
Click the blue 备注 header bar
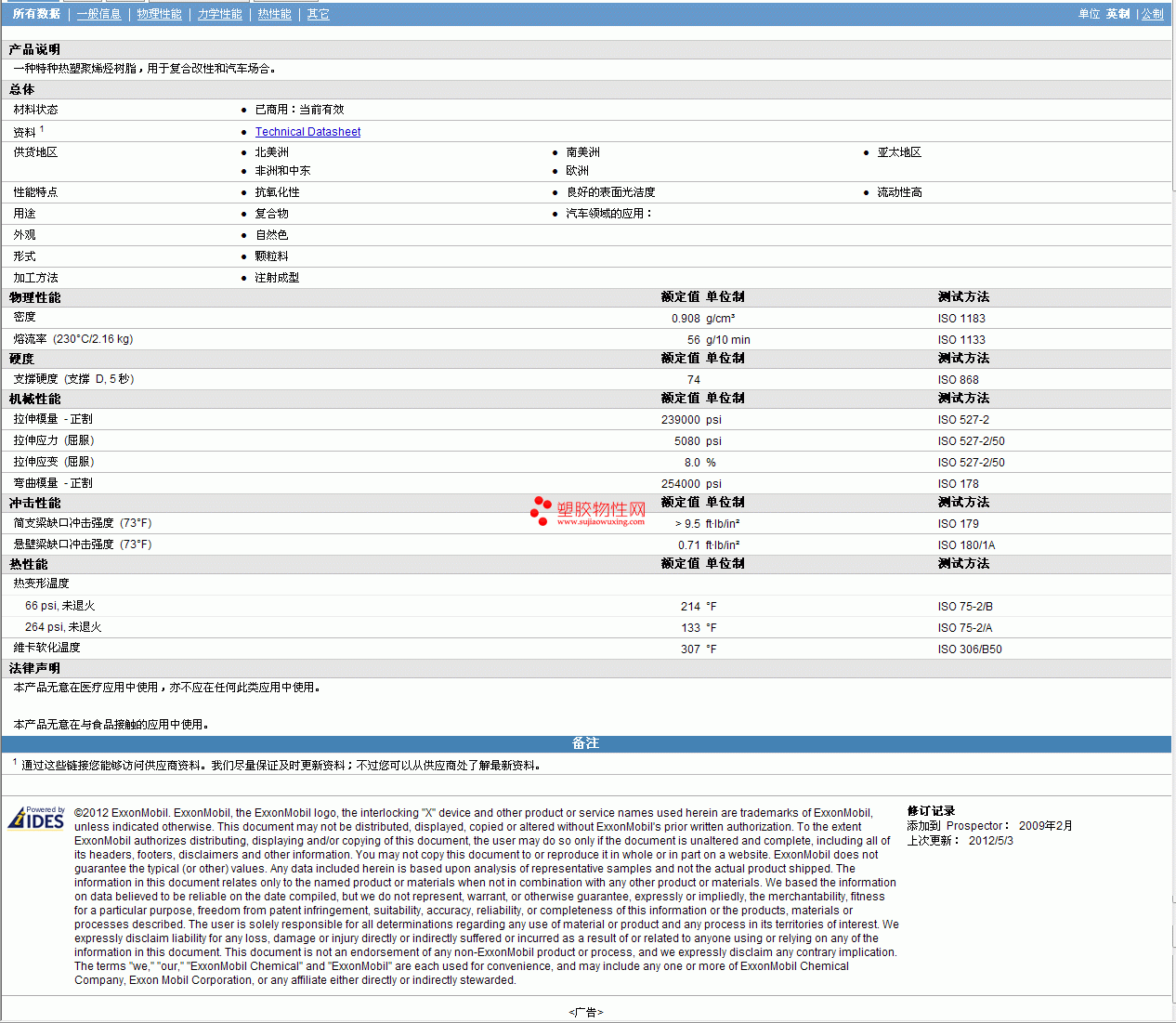coord(585,743)
